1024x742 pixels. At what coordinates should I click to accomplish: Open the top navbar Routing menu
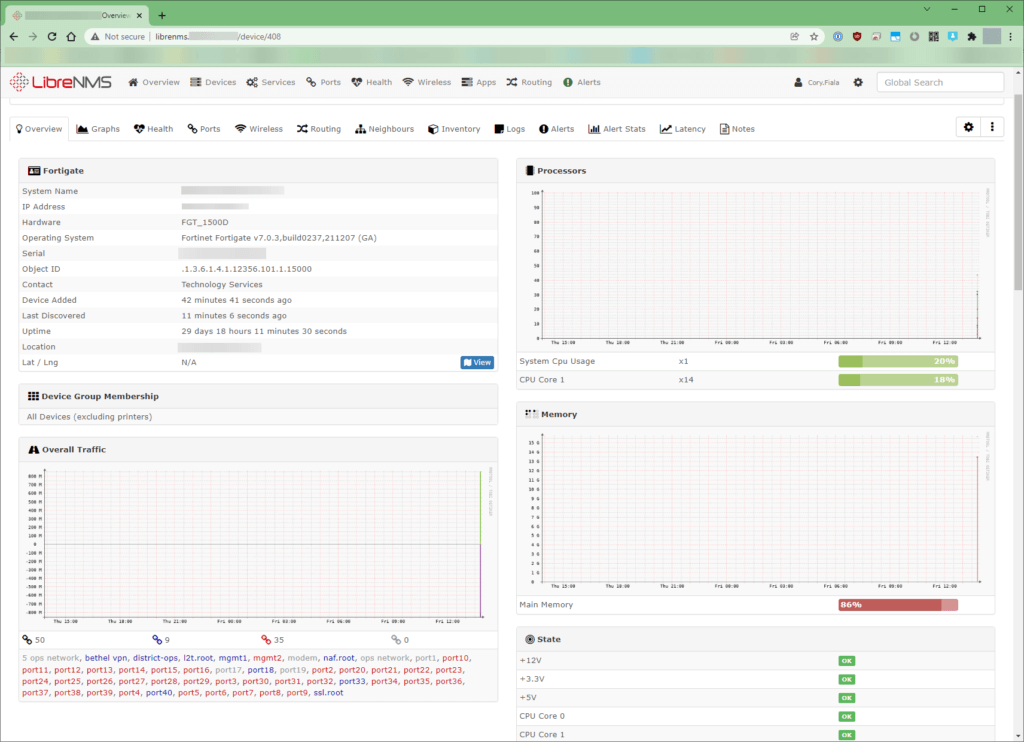(529, 82)
